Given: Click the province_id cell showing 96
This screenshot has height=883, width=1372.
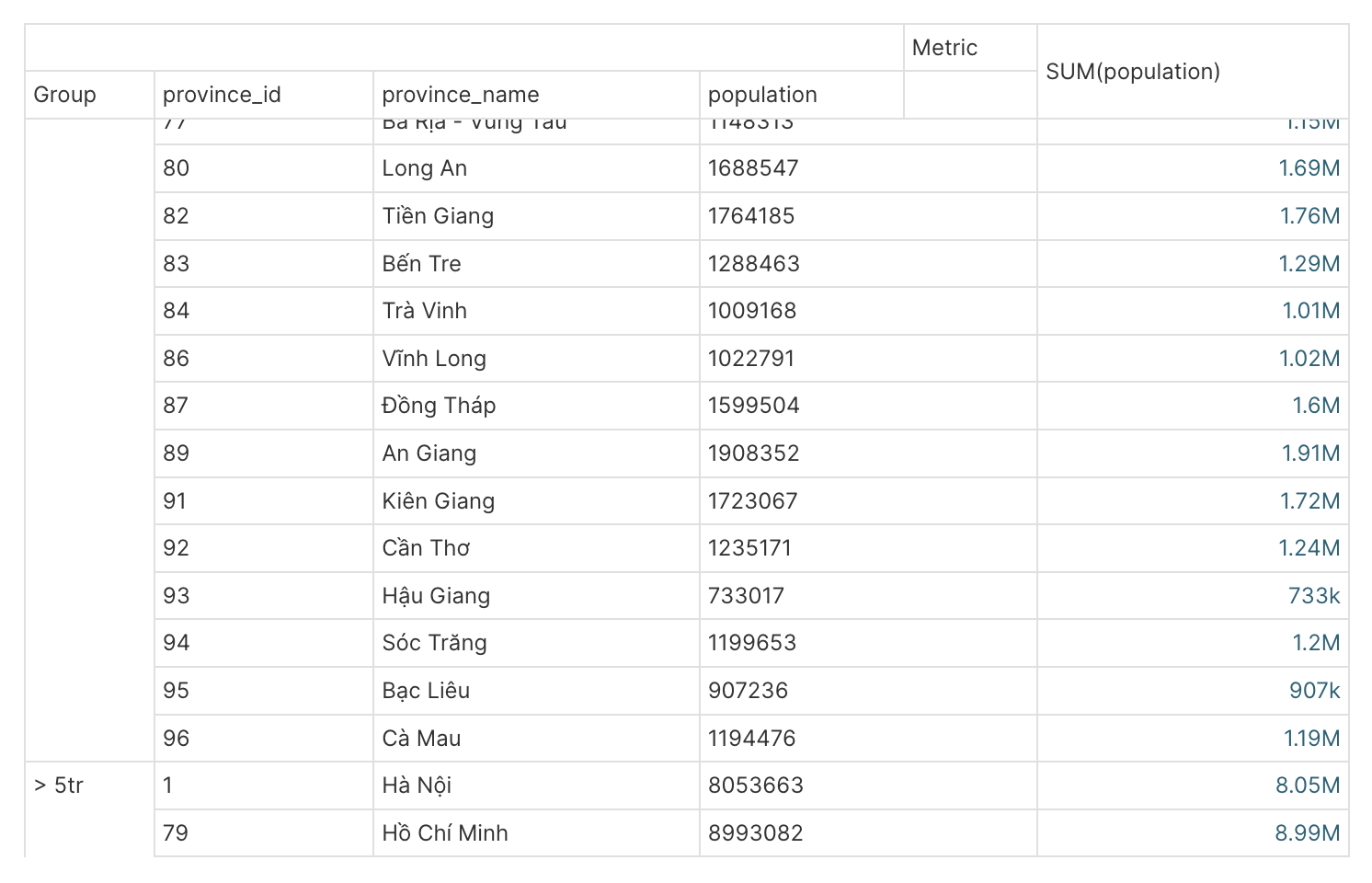Looking at the screenshot, I should [x=177, y=739].
